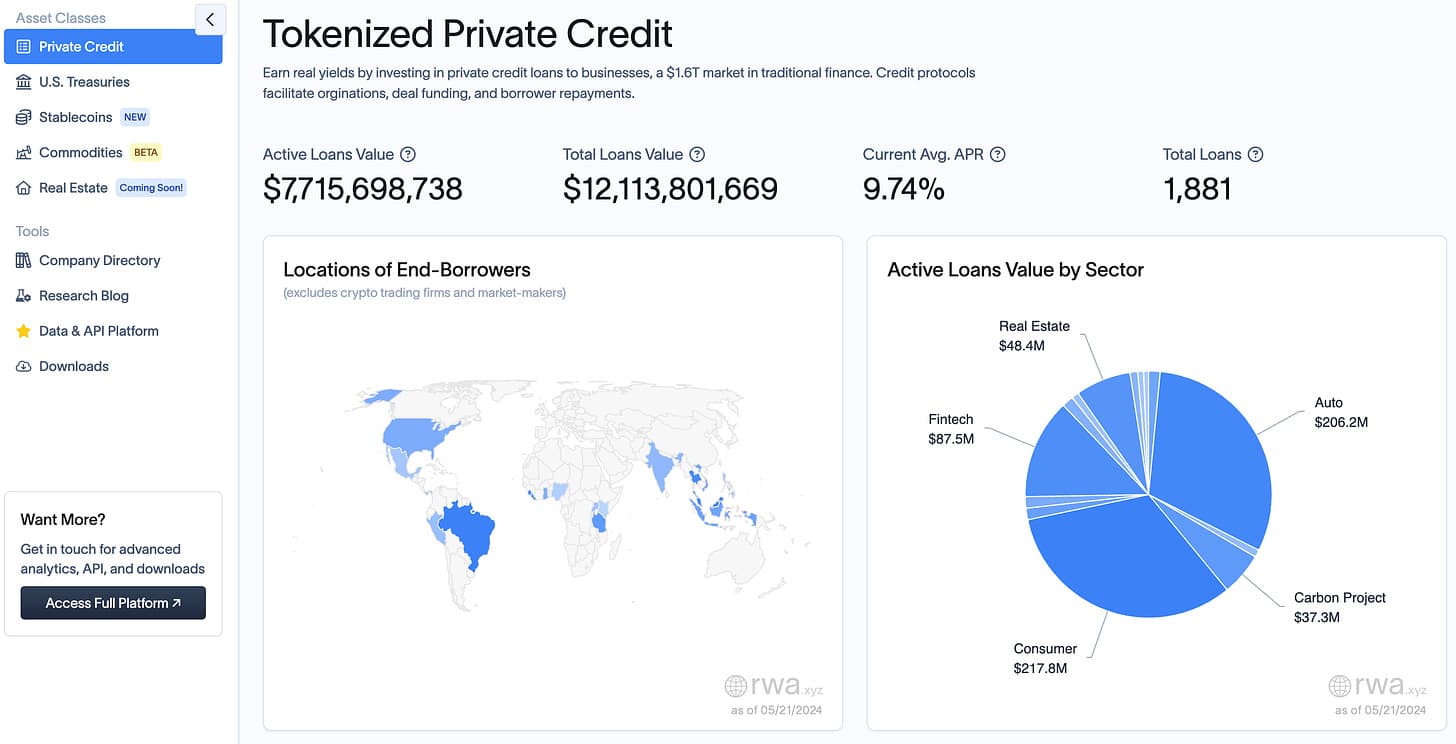Click the Total Loans Value help icon
The width and height of the screenshot is (1456, 744).
pos(698,155)
